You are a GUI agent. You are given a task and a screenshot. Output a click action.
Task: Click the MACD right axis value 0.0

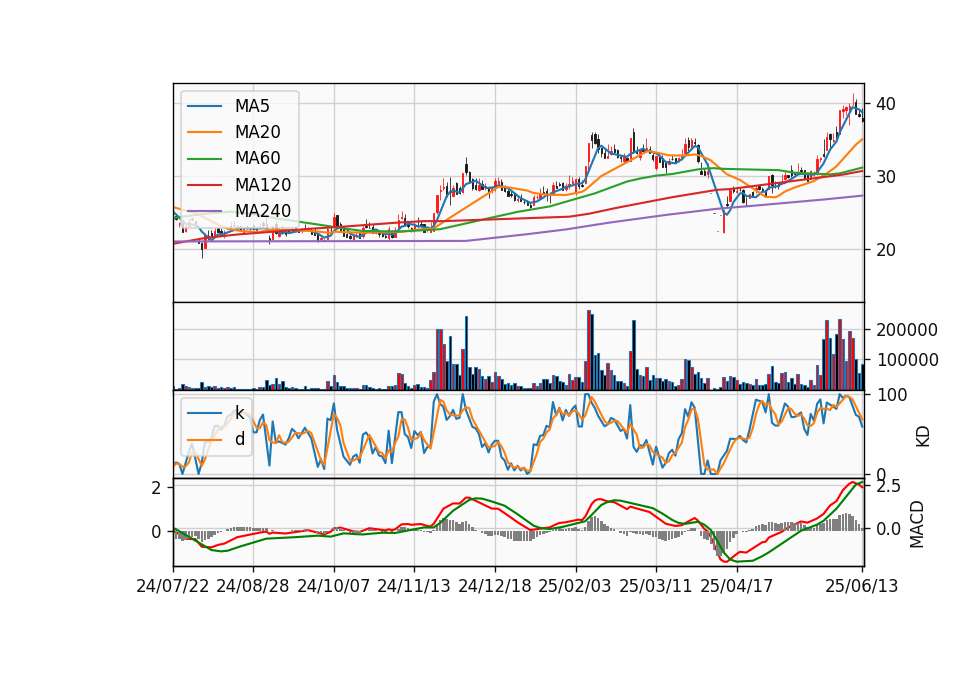tap(888, 528)
